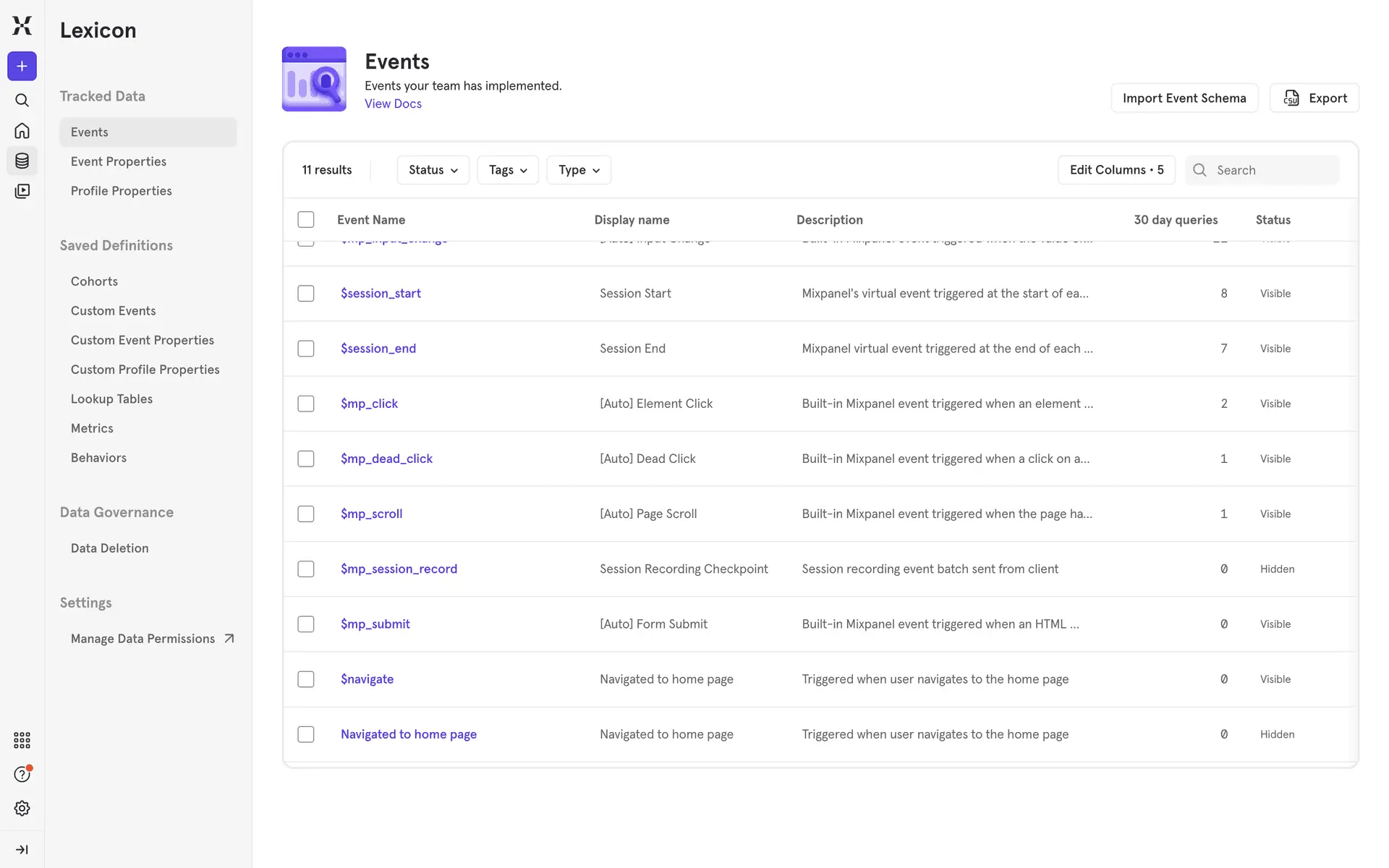
Task: Click the Export CSV button
Action: click(1314, 98)
